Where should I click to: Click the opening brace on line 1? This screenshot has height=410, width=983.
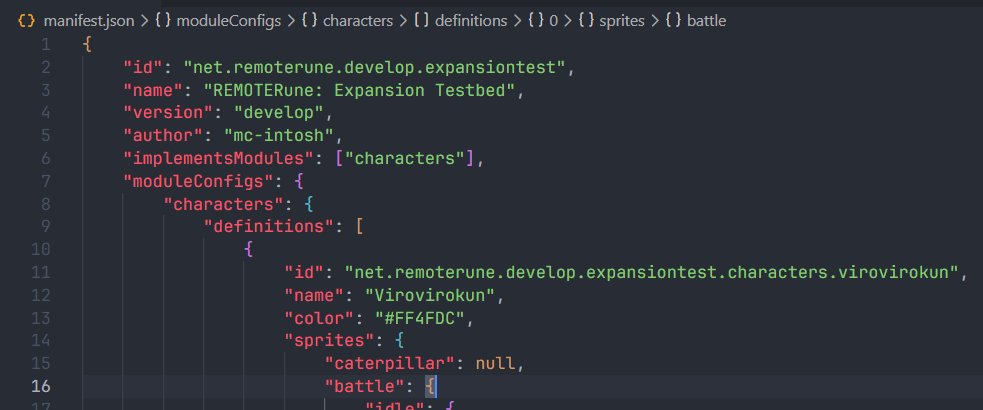(x=87, y=45)
